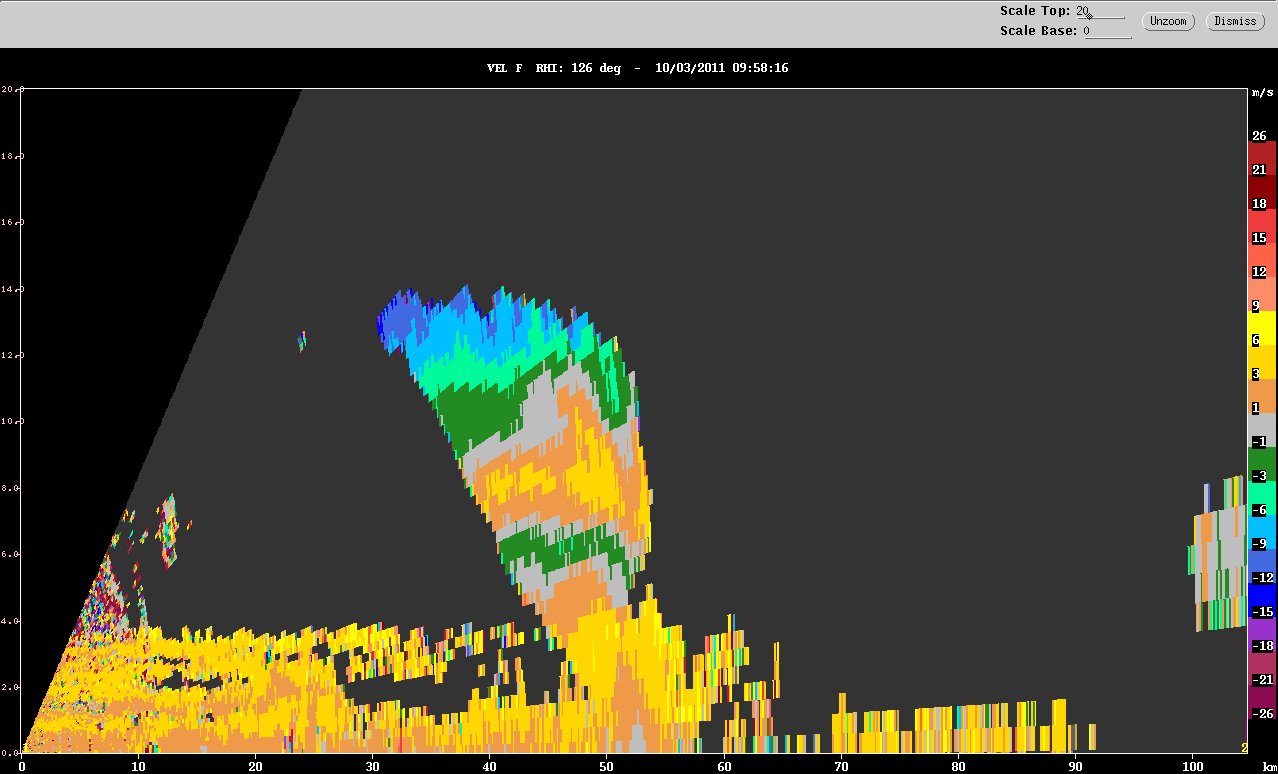Choose the dark green legend swatch below -1

tap(1261, 462)
